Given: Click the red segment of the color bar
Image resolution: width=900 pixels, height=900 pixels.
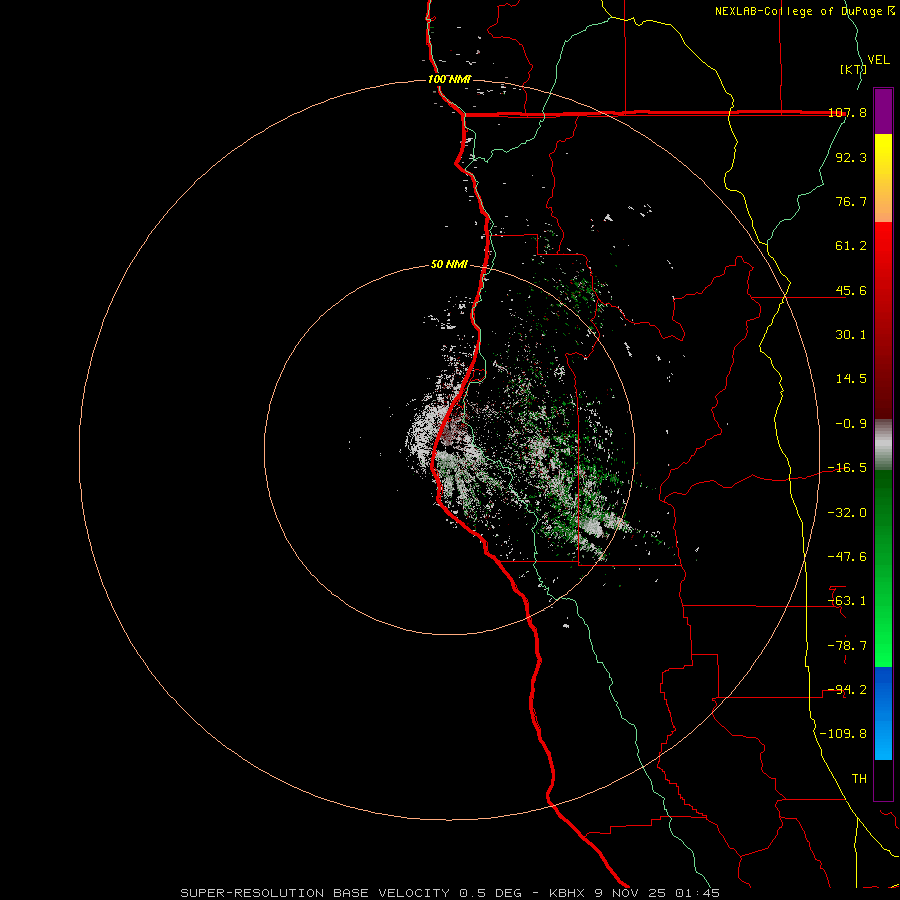Looking at the screenshot, I should [x=883, y=320].
